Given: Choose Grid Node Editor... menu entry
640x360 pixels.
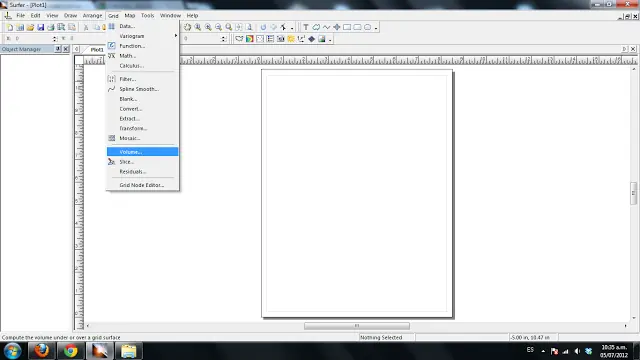Looking at the screenshot, I should pyautogui.click(x=142, y=185).
